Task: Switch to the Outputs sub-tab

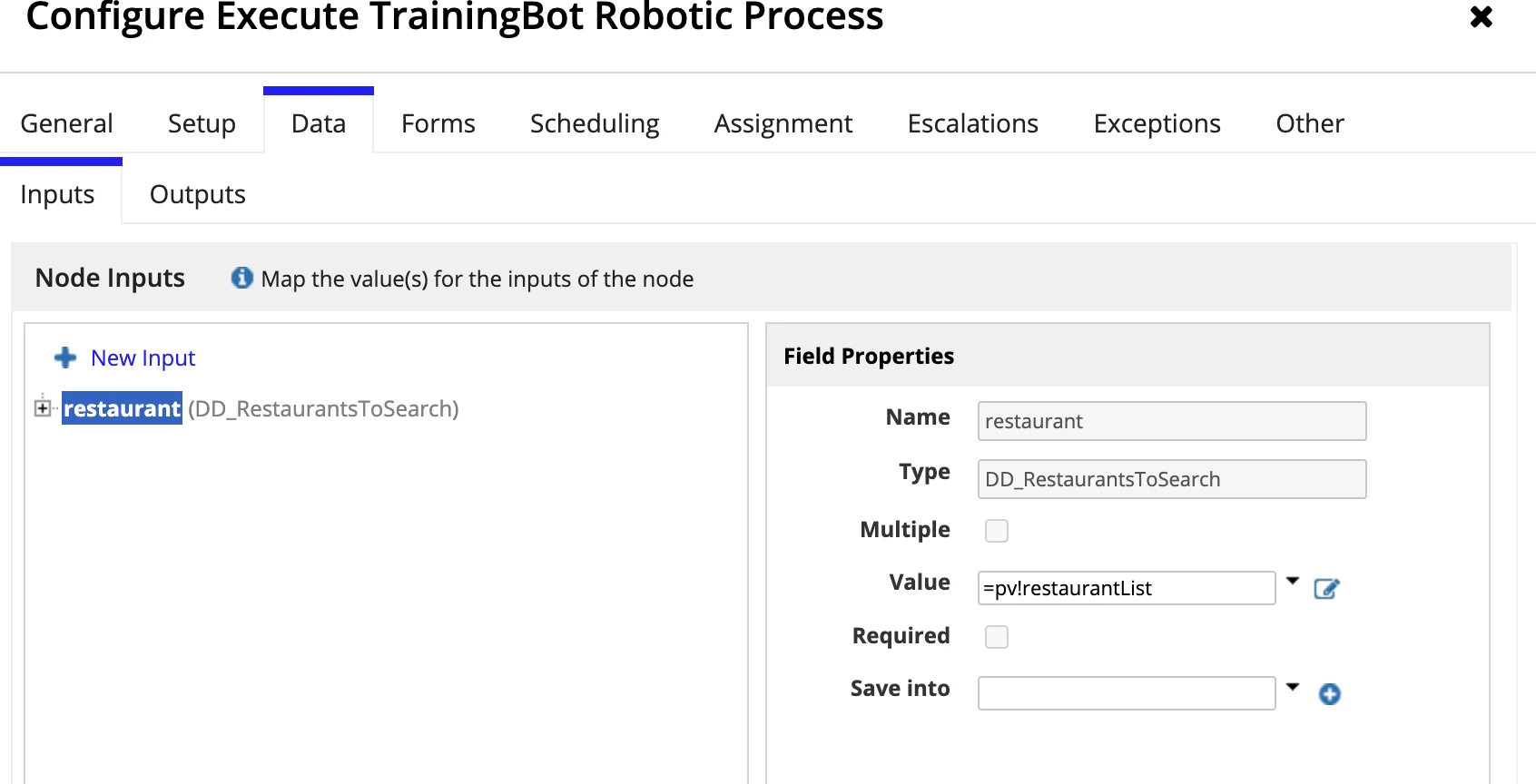Action: click(197, 194)
